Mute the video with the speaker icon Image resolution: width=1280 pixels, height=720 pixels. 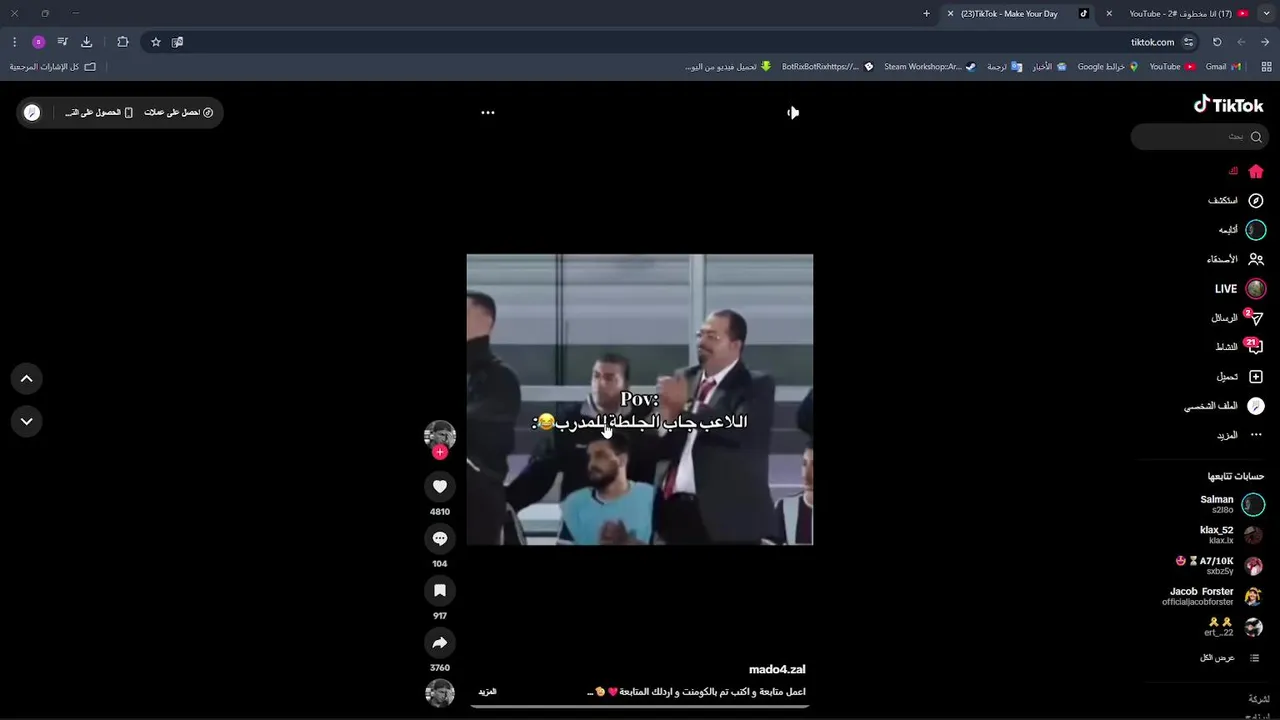point(792,113)
